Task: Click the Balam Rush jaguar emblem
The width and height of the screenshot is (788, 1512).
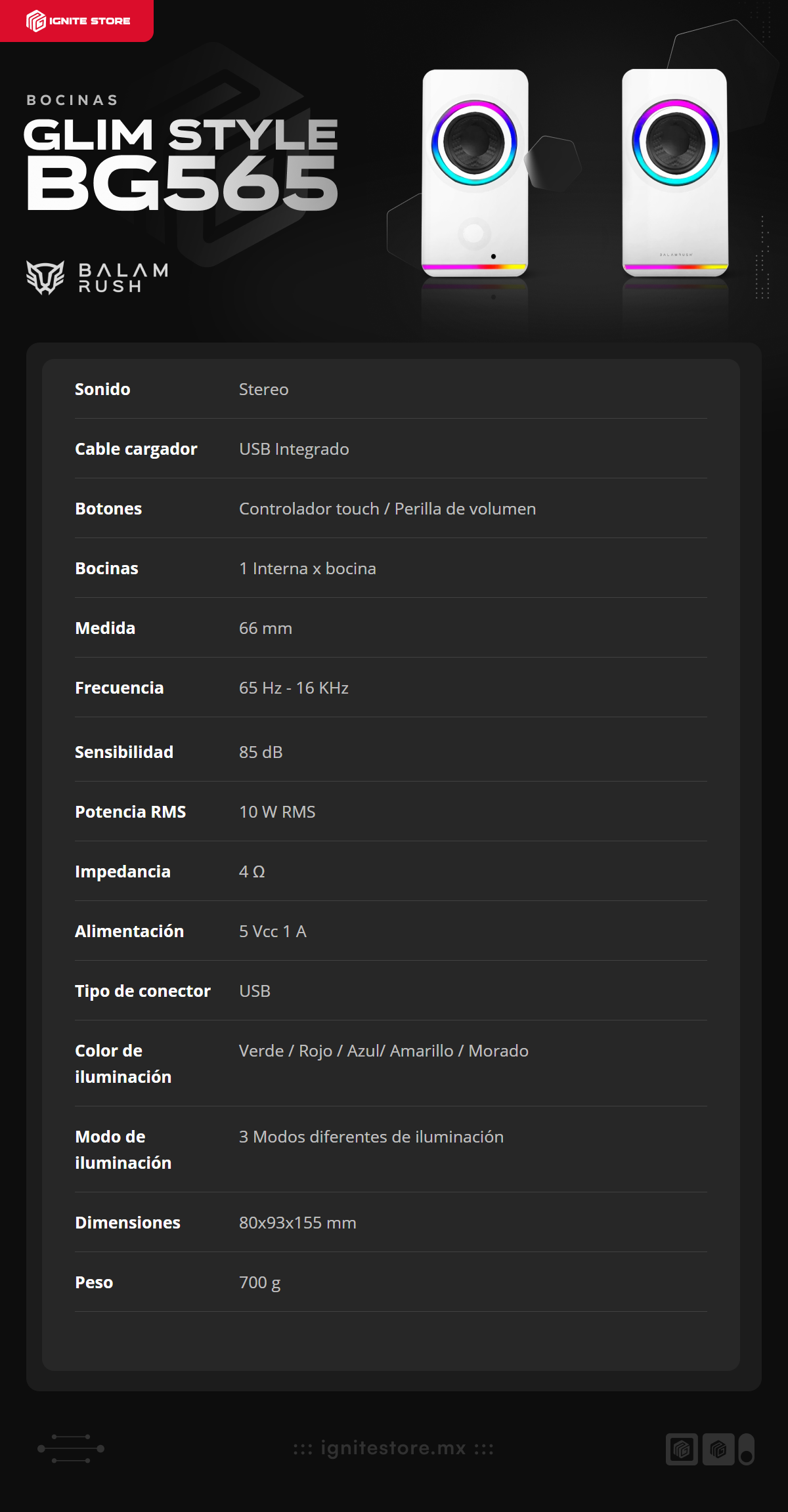Action: click(45, 278)
